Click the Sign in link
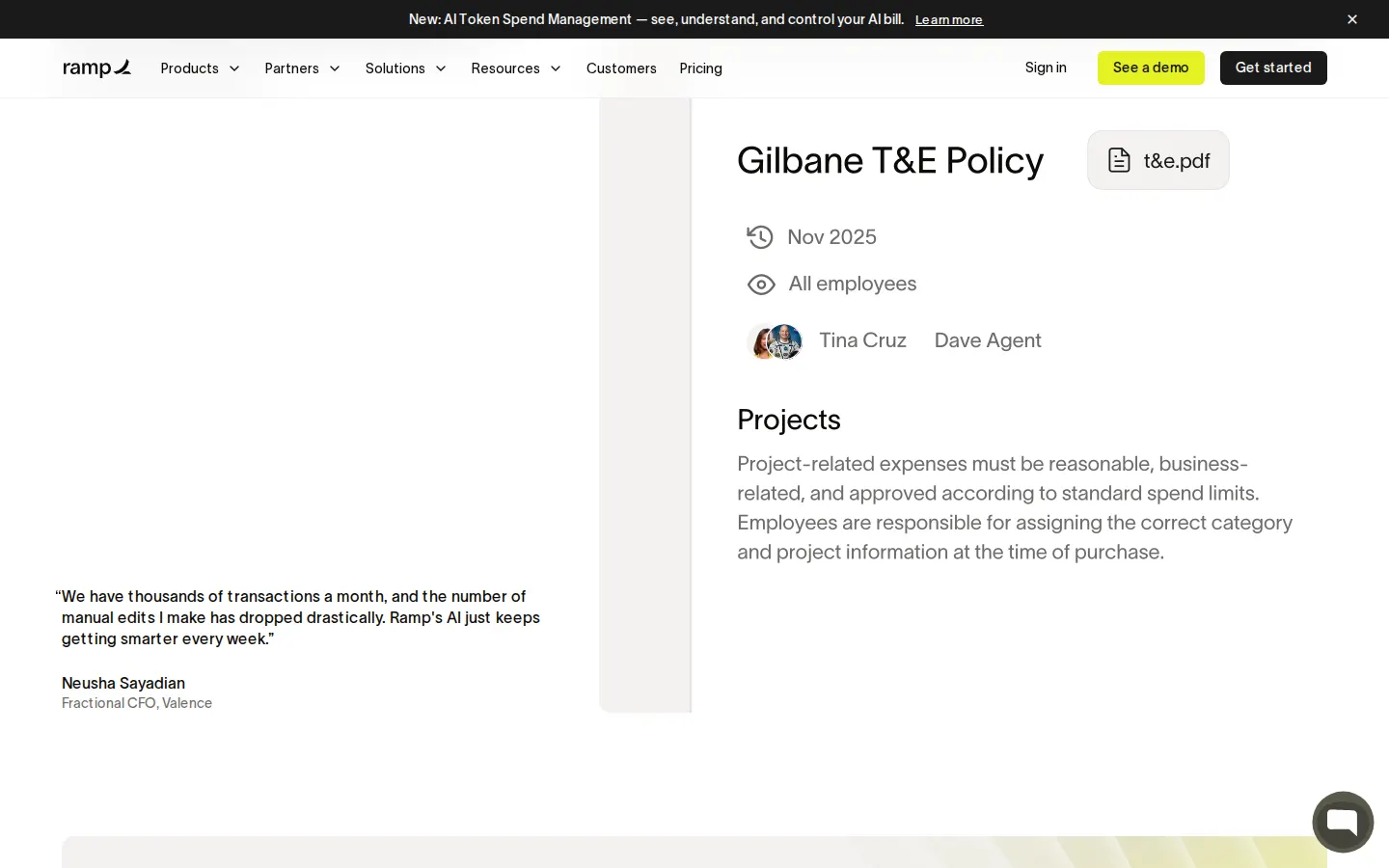The image size is (1389, 868). coord(1046,68)
